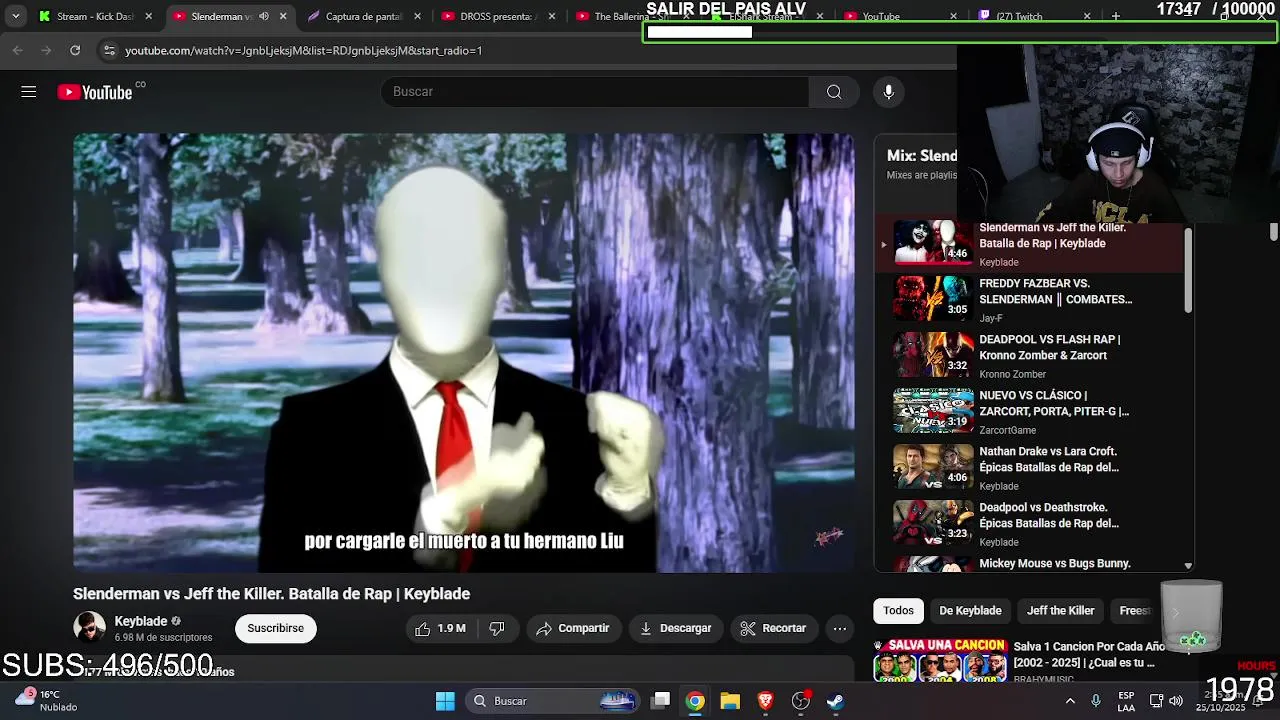1280x720 pixels.
Task: Open network tray icon
Action: click(1156, 701)
